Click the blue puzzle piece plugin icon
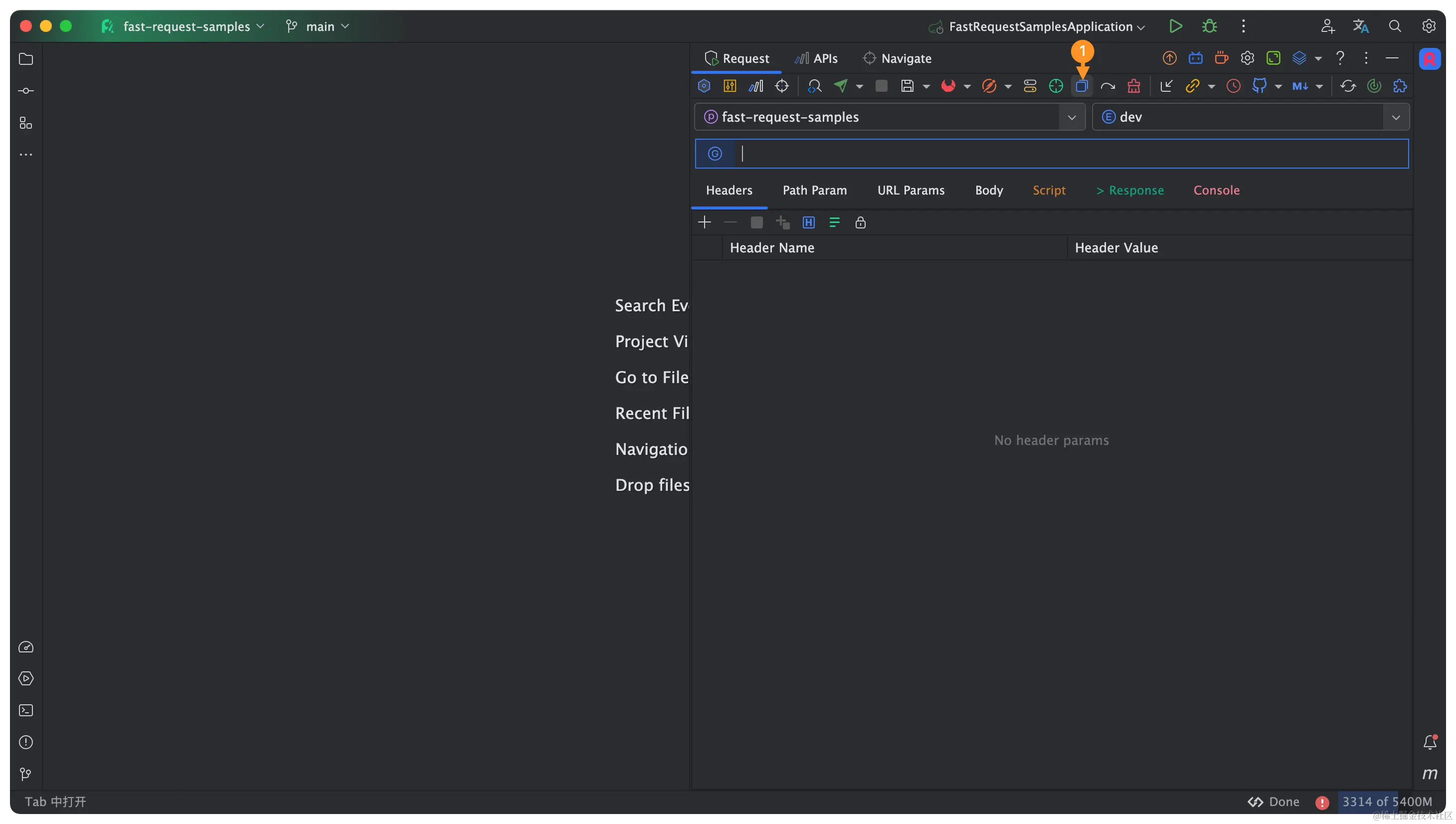This screenshot has height=824, width=1456. [x=1400, y=86]
